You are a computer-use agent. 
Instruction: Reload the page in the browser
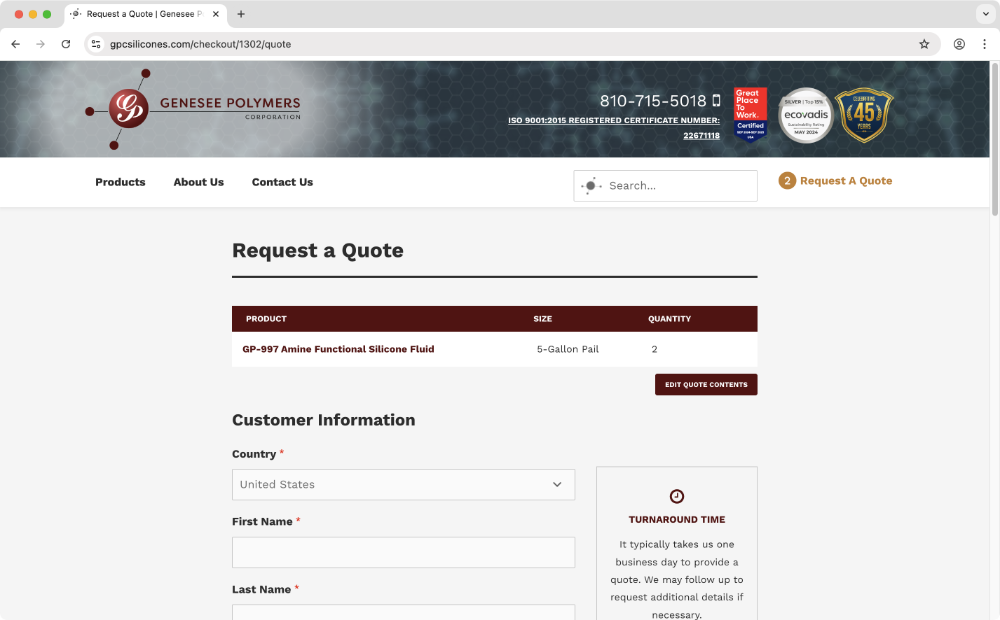[66, 44]
